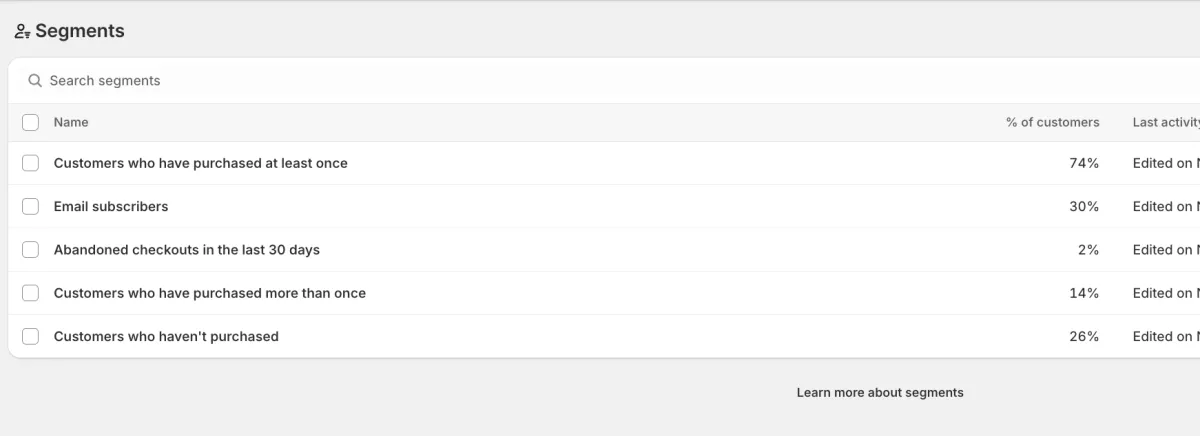This screenshot has height=436, width=1200.
Task: Click the magnifying glass search icon
Action: [x=35, y=81]
